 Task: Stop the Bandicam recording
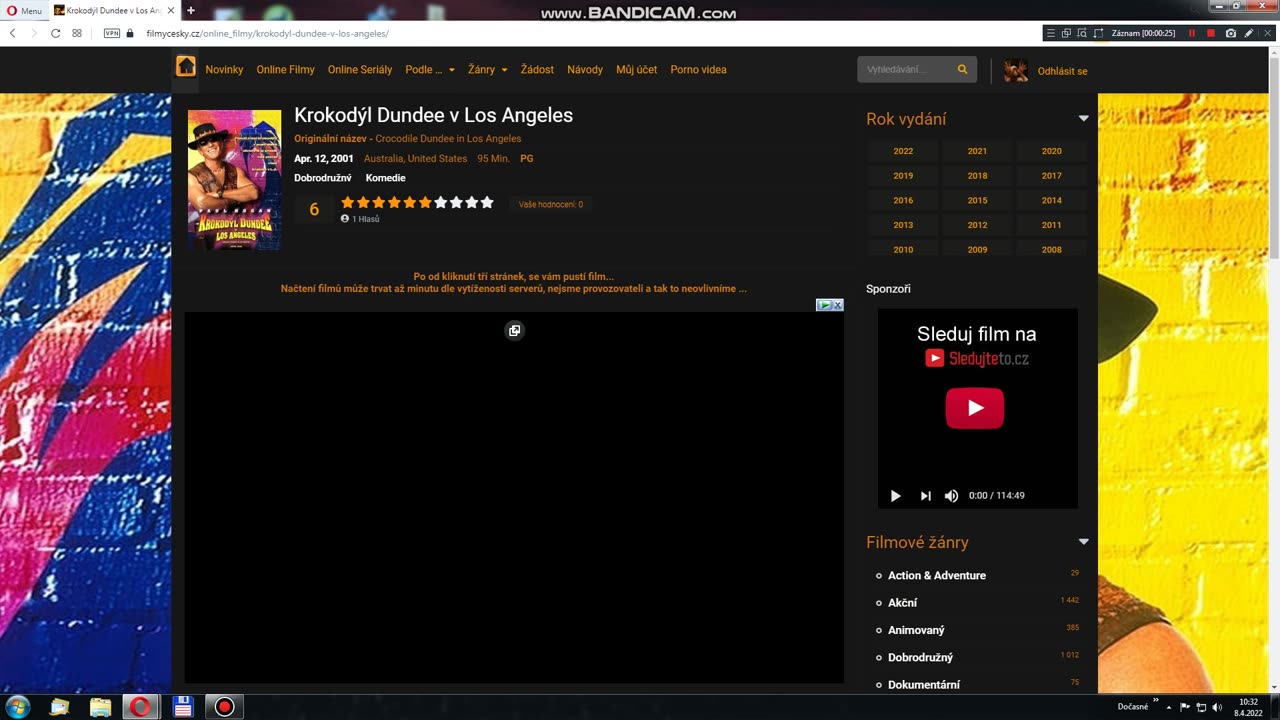[x=1211, y=33]
